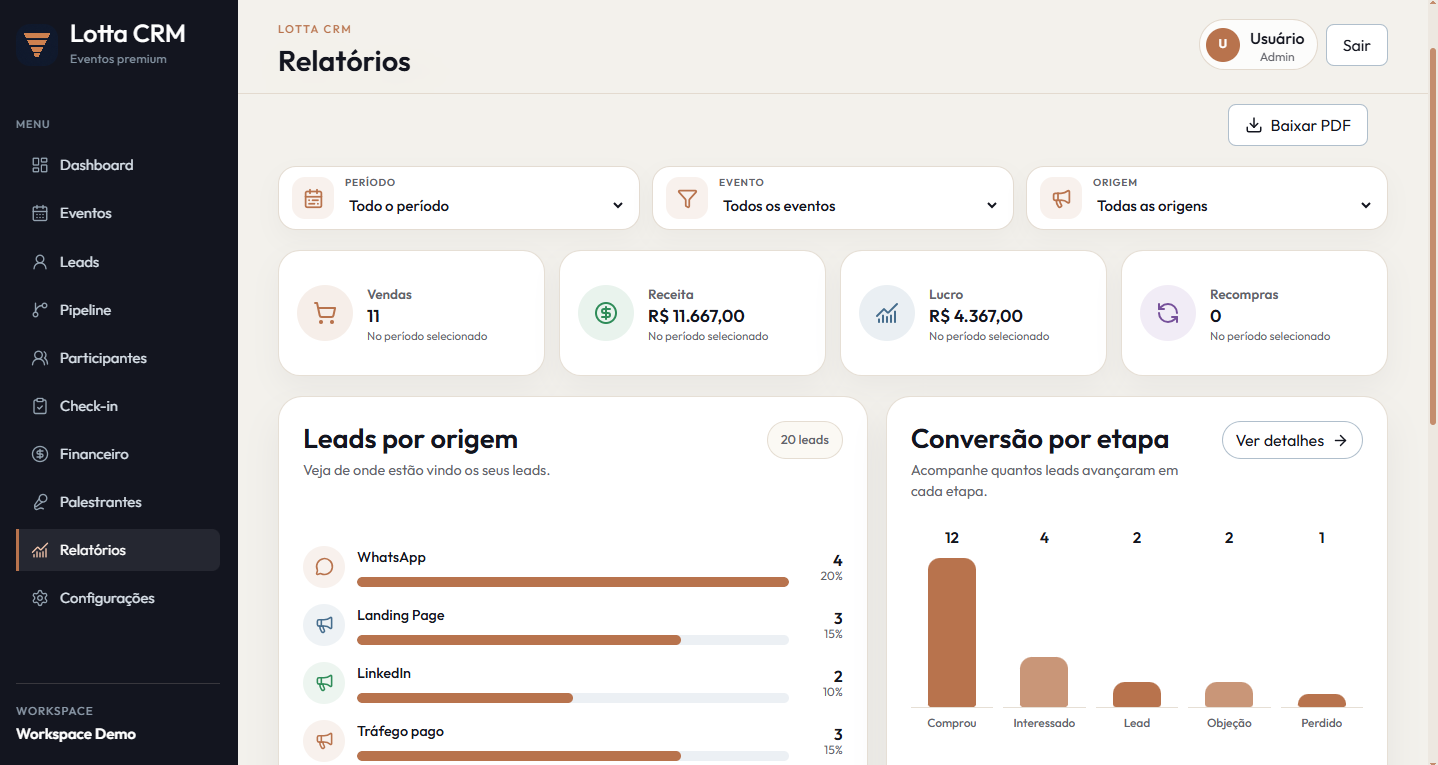Click the R$ 4.367,00 profit value
Image resolution: width=1438 pixels, height=765 pixels.
click(976, 316)
